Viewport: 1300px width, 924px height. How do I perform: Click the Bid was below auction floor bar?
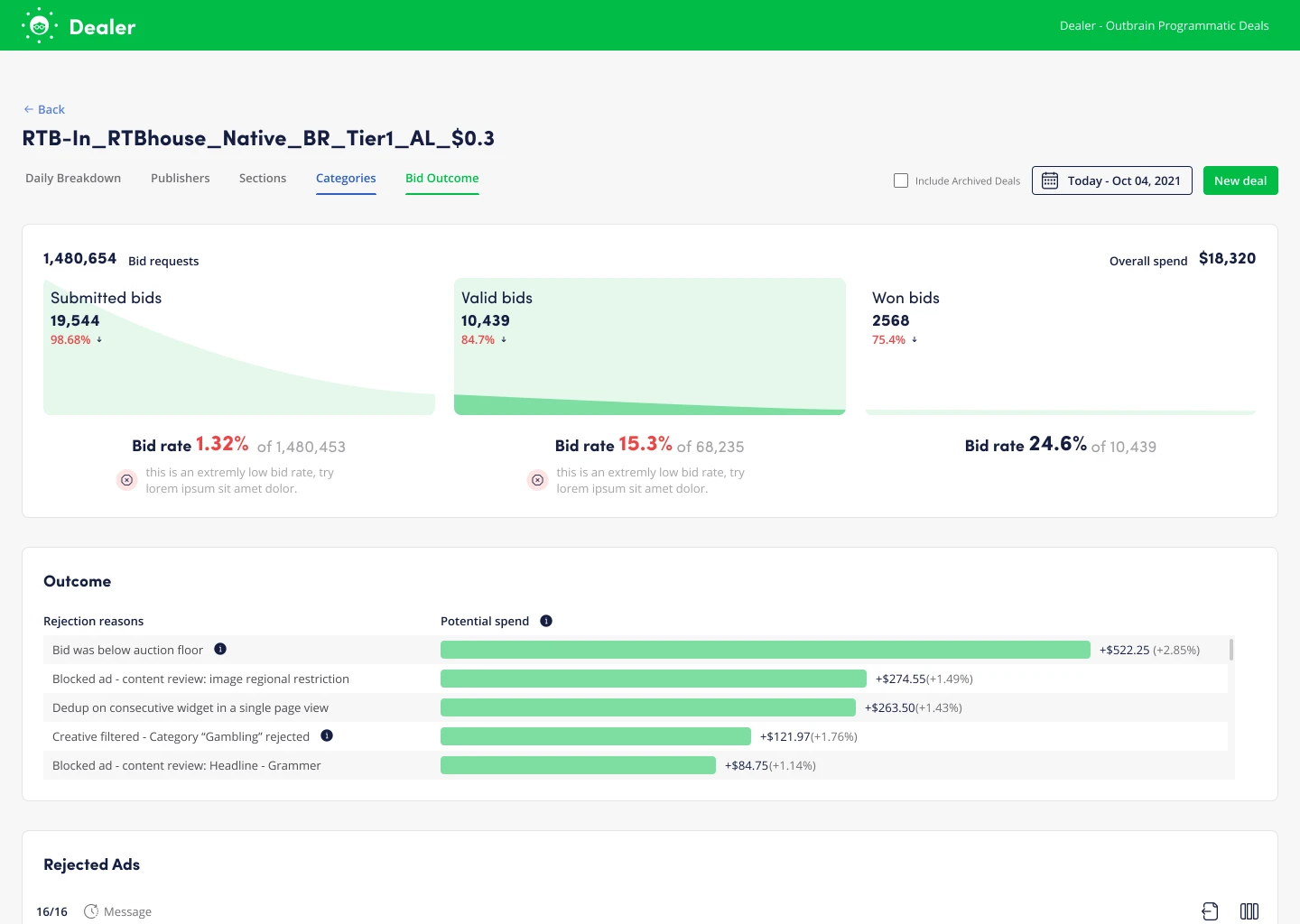[765, 650]
